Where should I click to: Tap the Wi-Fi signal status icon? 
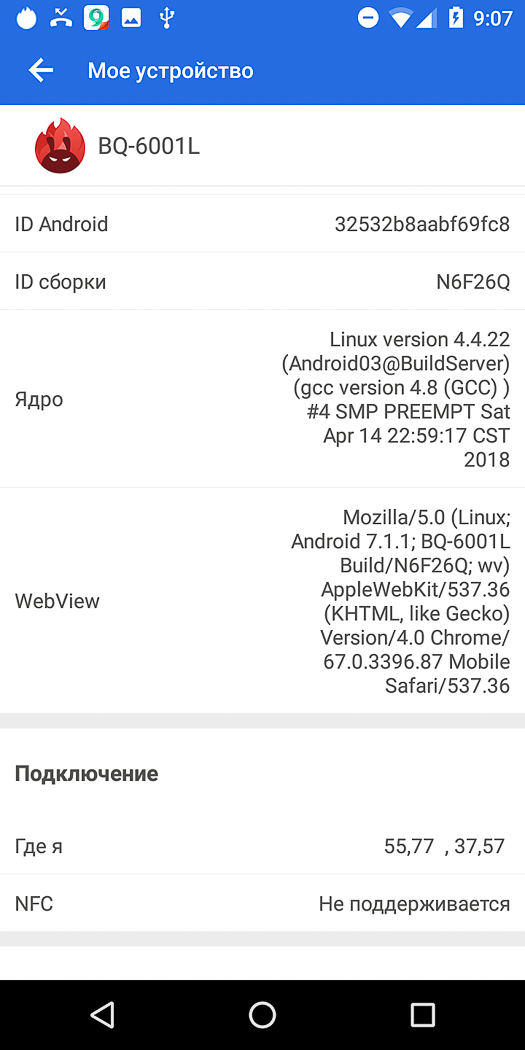pyautogui.click(x=400, y=18)
